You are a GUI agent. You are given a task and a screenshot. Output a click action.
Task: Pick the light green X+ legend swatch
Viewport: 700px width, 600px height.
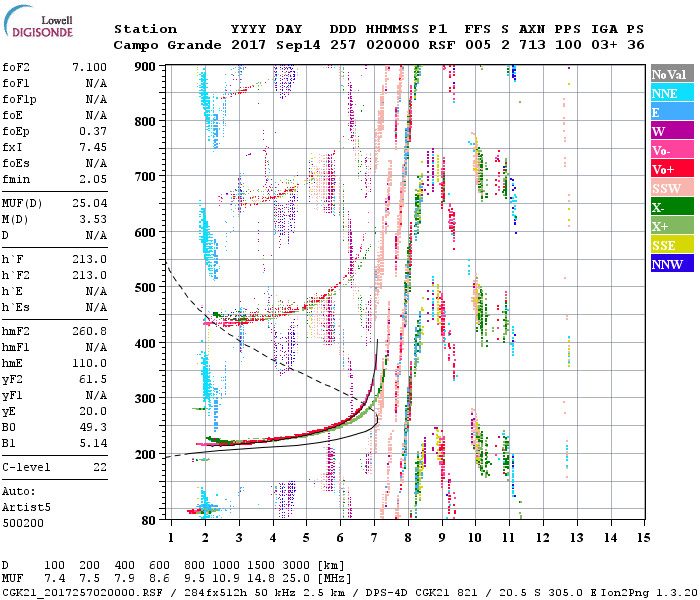coord(669,227)
